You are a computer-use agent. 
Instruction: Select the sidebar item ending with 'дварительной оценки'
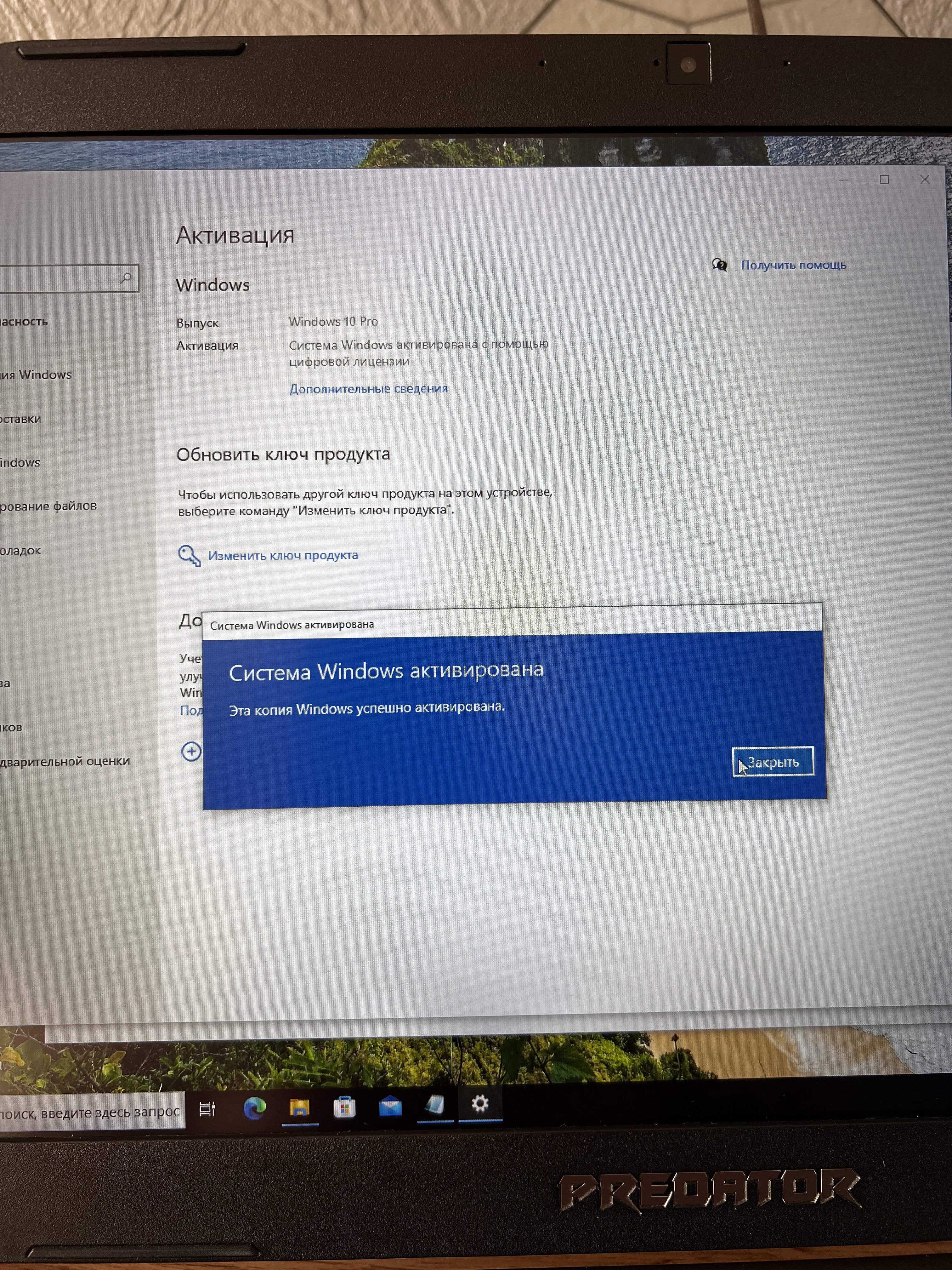65,761
